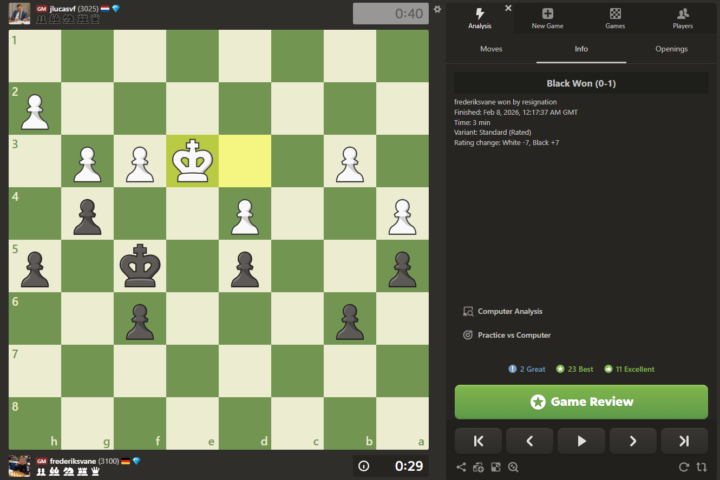720x480 pixels.
Task: Click 'frederiksvane won by resignation' text
Action: [505, 102]
